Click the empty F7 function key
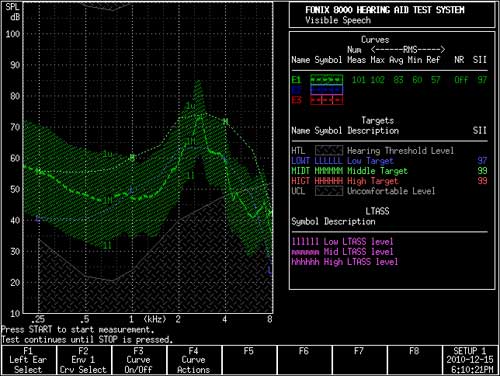Image resolution: width=500 pixels, height=376 pixels. (359, 360)
